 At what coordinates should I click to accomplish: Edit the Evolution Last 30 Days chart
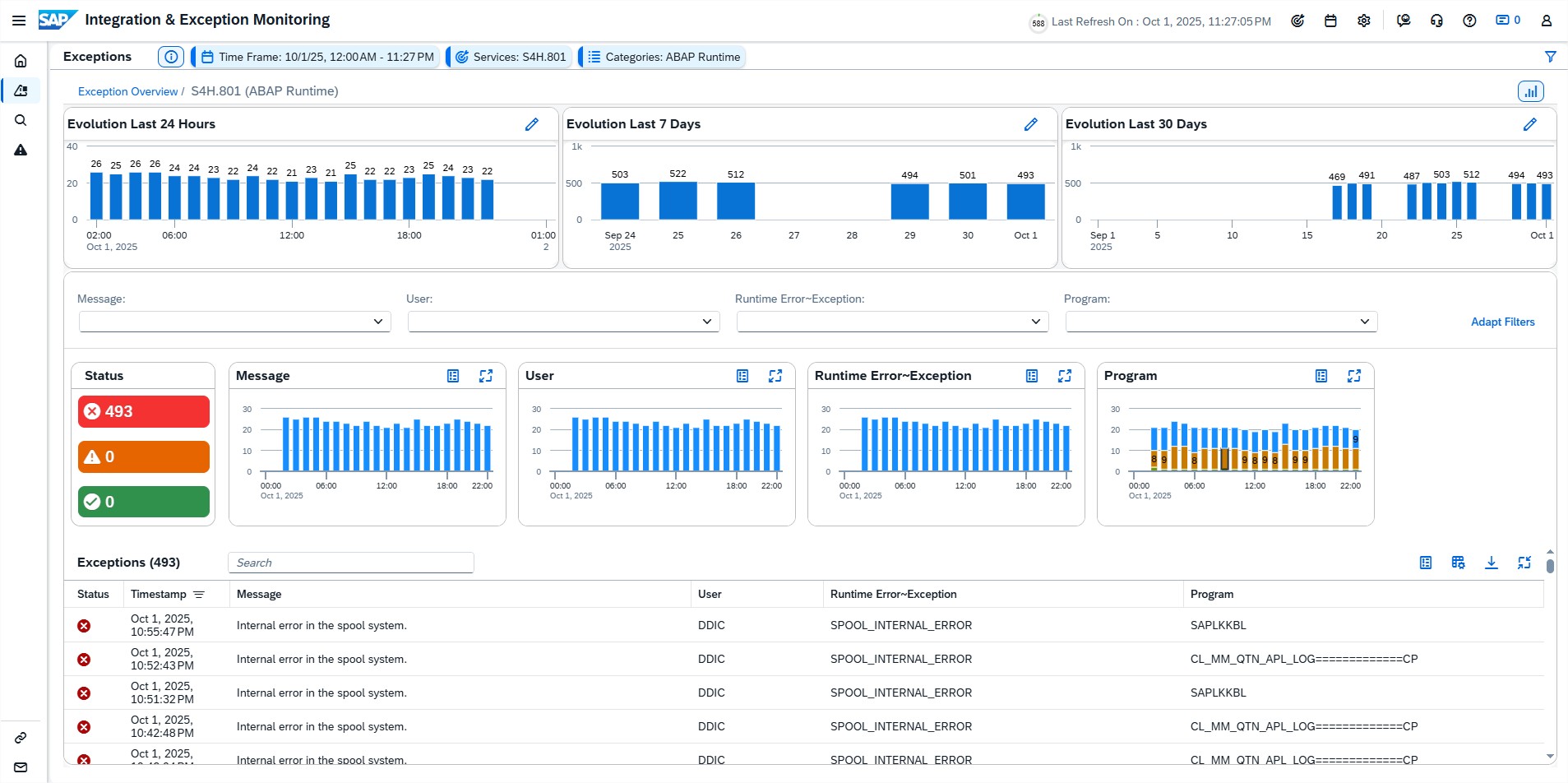point(1529,124)
